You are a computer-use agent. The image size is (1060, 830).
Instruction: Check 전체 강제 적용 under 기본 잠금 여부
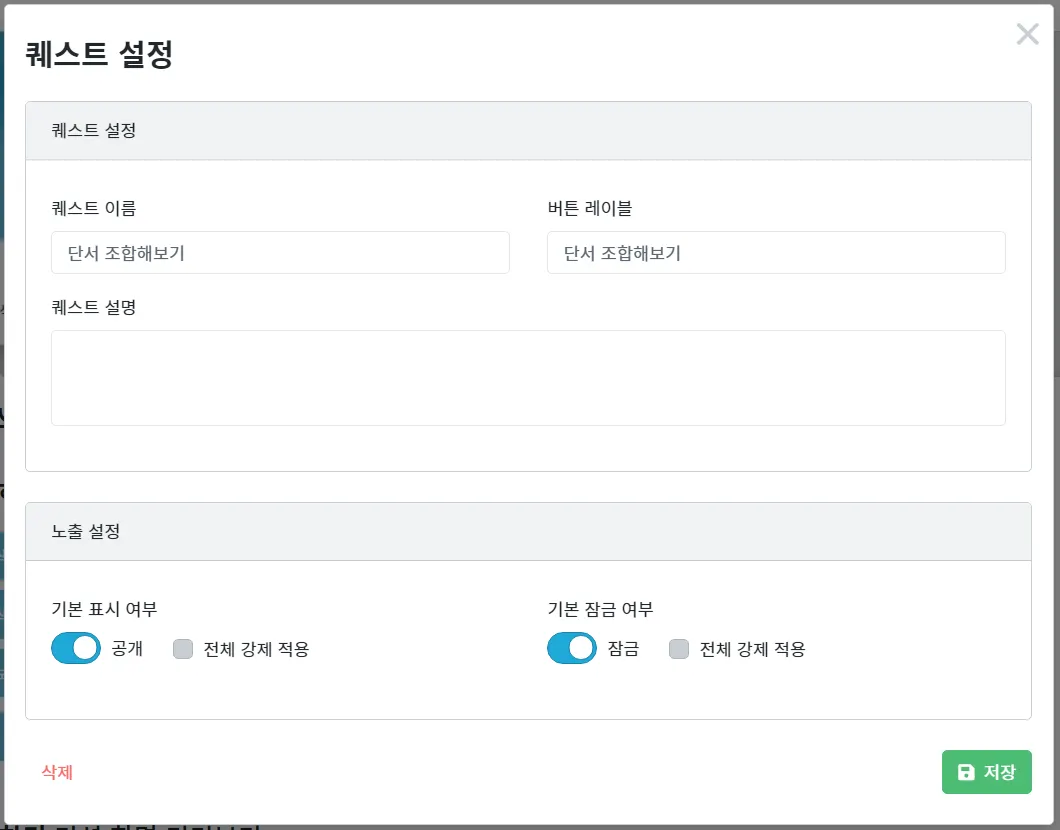click(679, 649)
